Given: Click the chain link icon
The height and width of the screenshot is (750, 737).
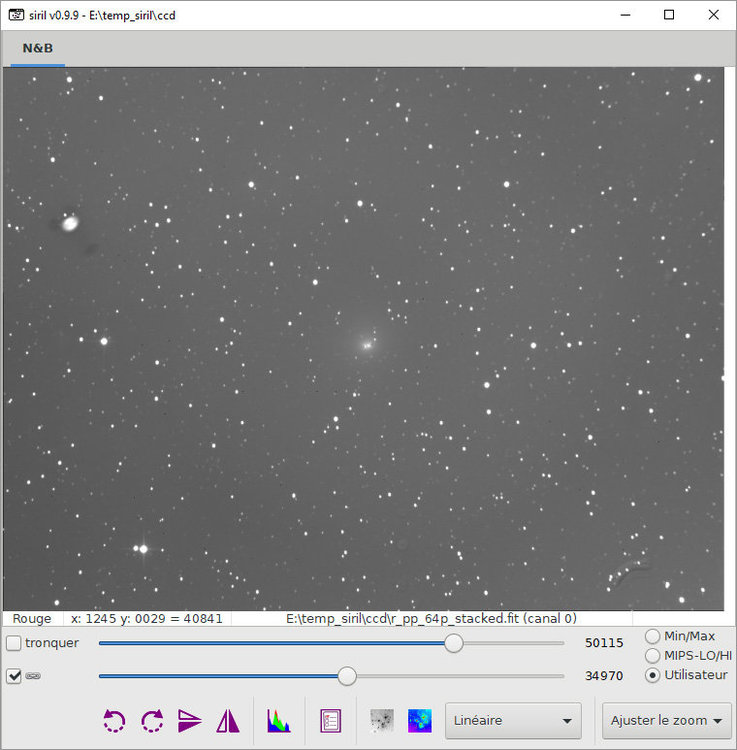Looking at the screenshot, I should [x=33, y=676].
